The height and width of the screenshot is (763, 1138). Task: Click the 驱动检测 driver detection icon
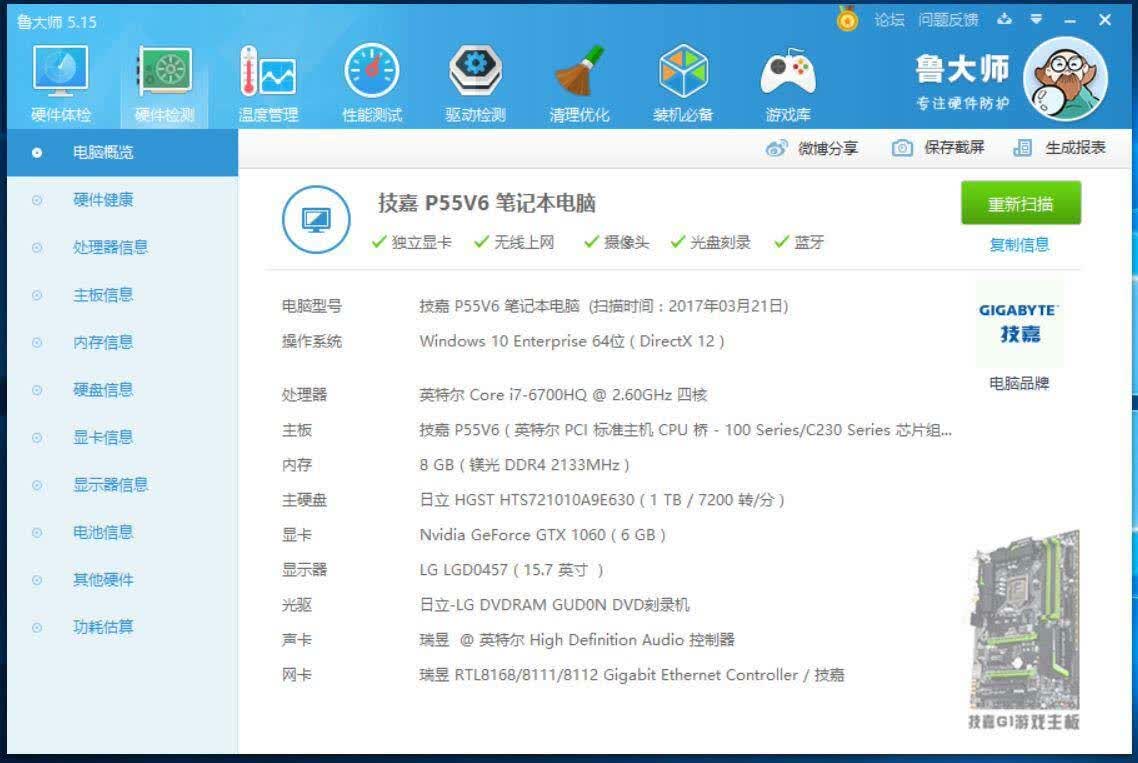(x=475, y=71)
